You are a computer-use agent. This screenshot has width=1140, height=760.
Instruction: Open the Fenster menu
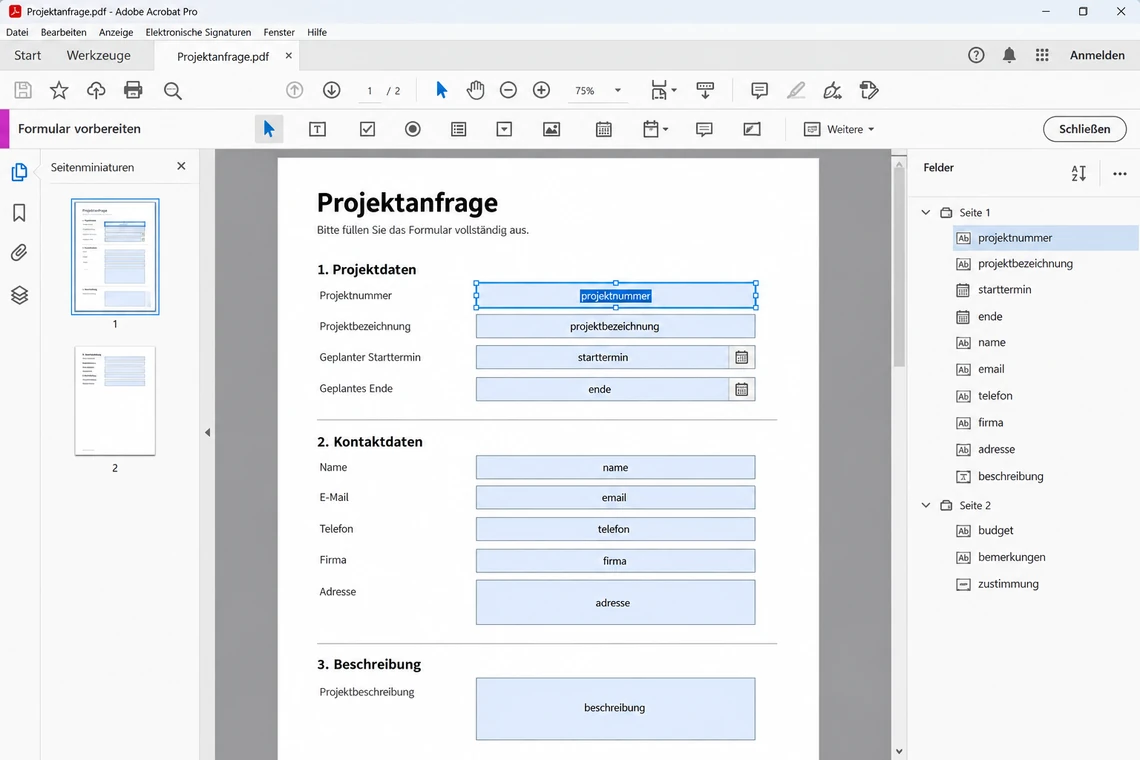click(x=279, y=32)
